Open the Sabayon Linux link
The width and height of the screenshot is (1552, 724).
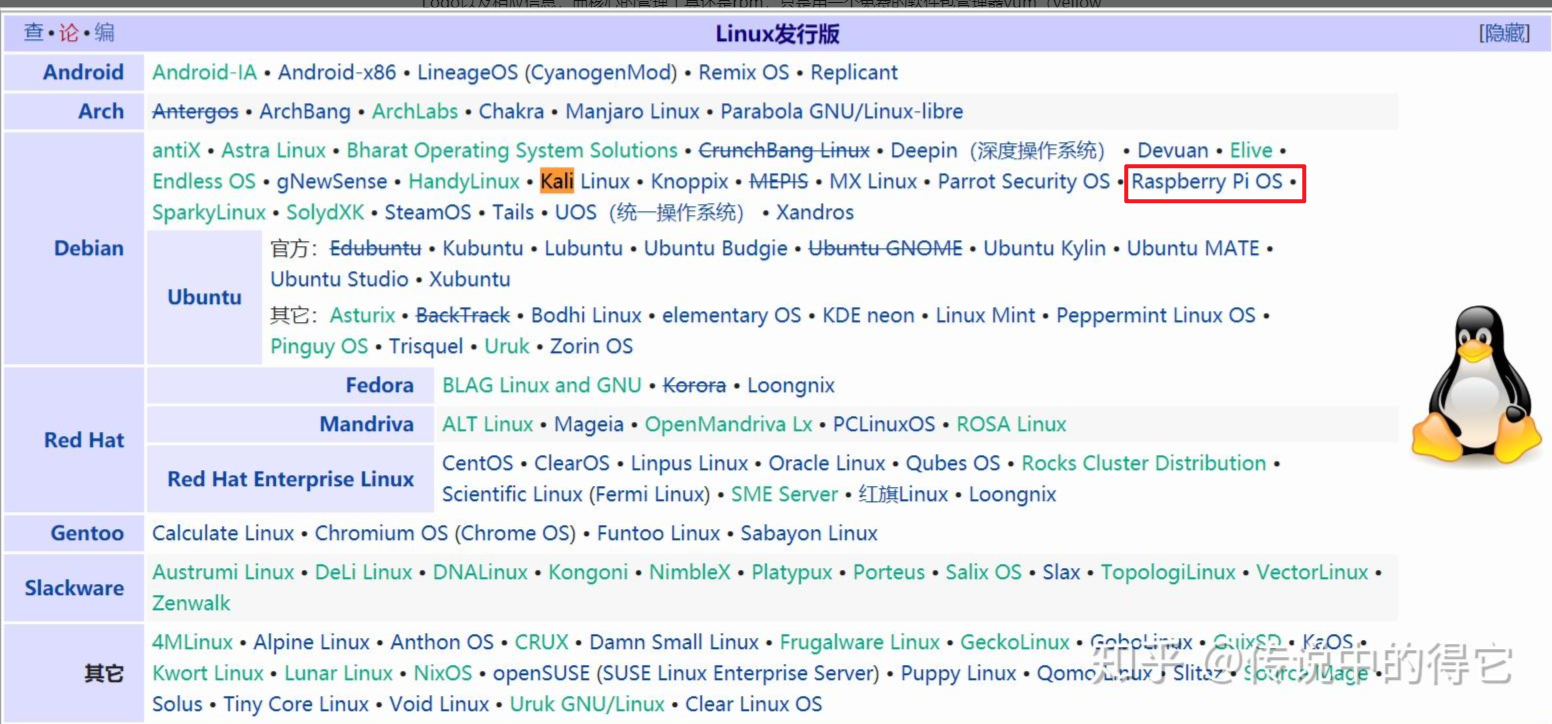tap(809, 533)
